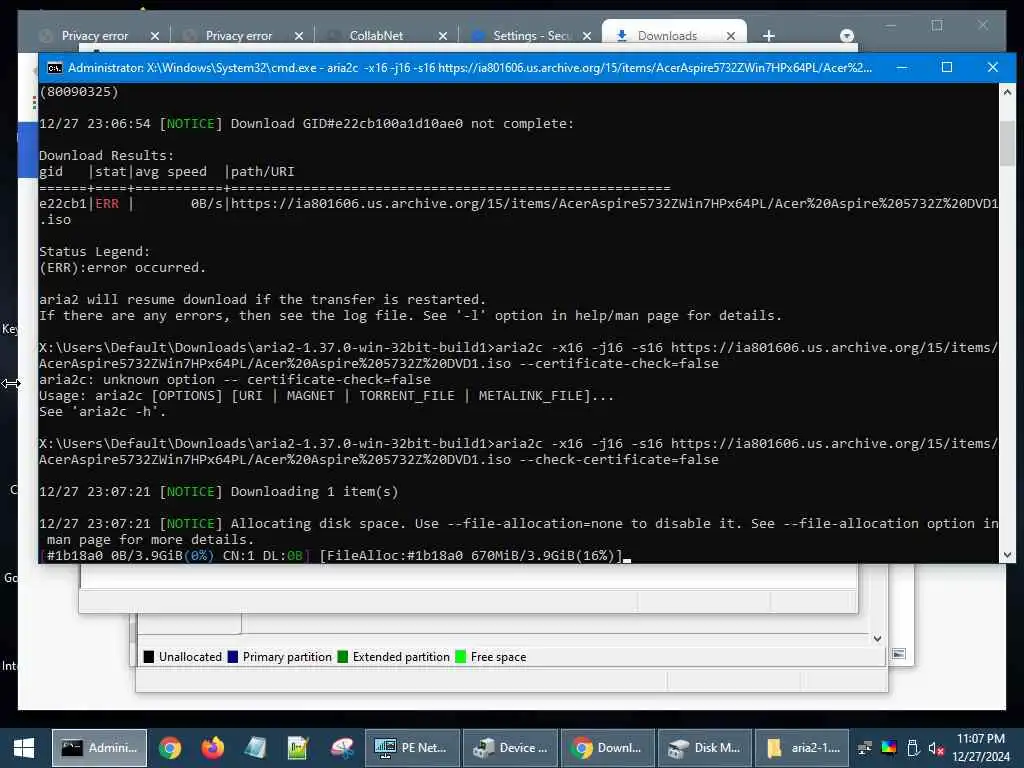Click the Unallocated black legend swatch
1024x768 pixels.
[x=149, y=656]
